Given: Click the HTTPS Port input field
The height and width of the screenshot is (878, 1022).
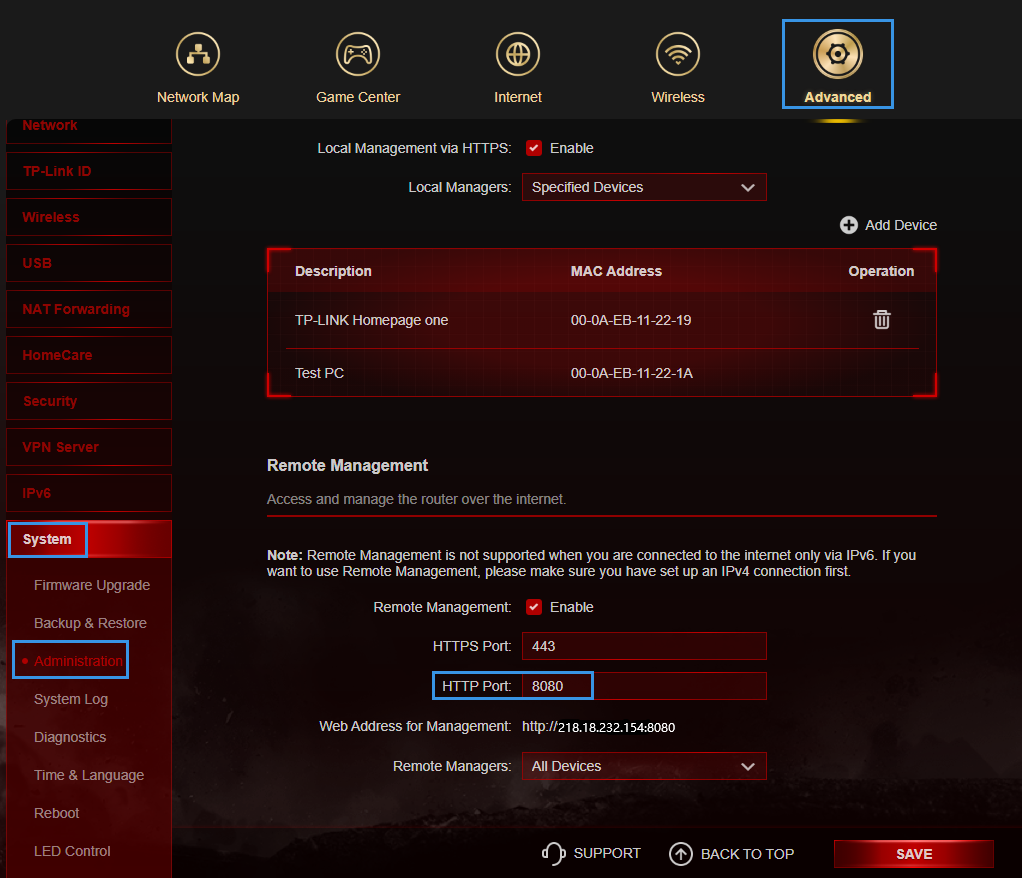Looking at the screenshot, I should point(644,646).
